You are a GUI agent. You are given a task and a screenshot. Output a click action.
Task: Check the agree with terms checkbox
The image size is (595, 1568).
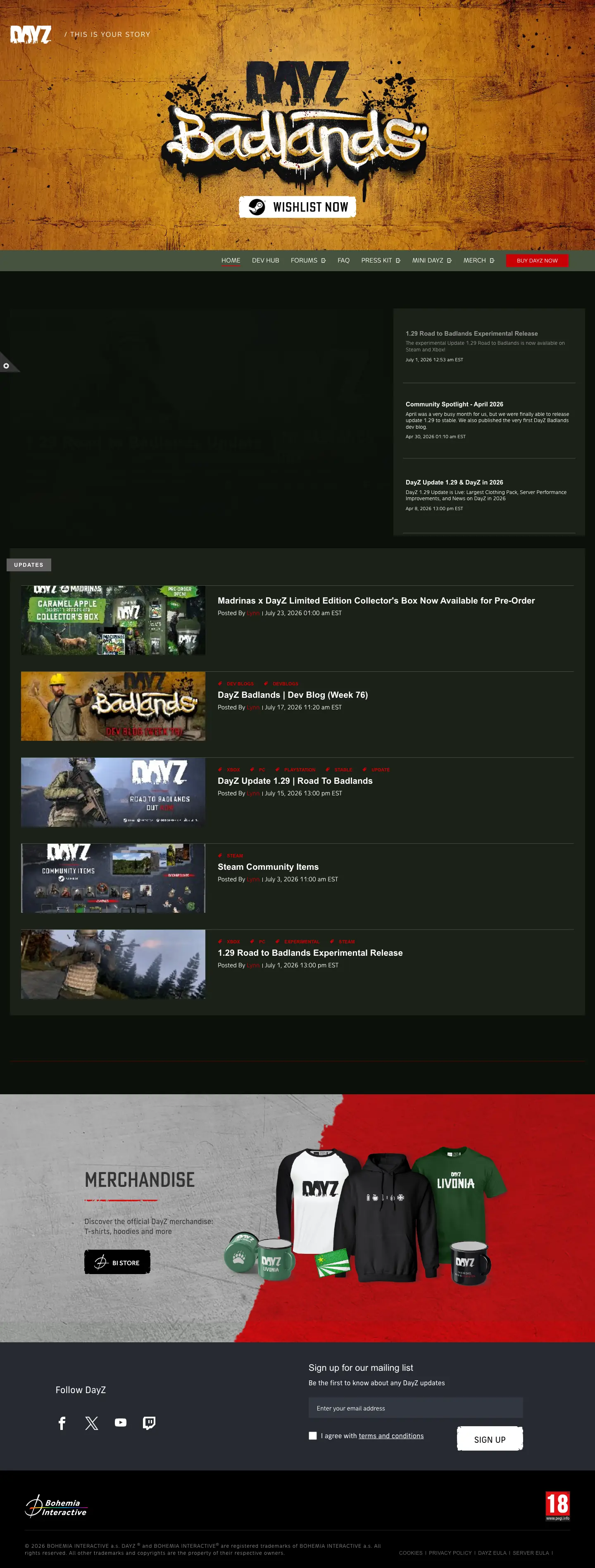(313, 1436)
